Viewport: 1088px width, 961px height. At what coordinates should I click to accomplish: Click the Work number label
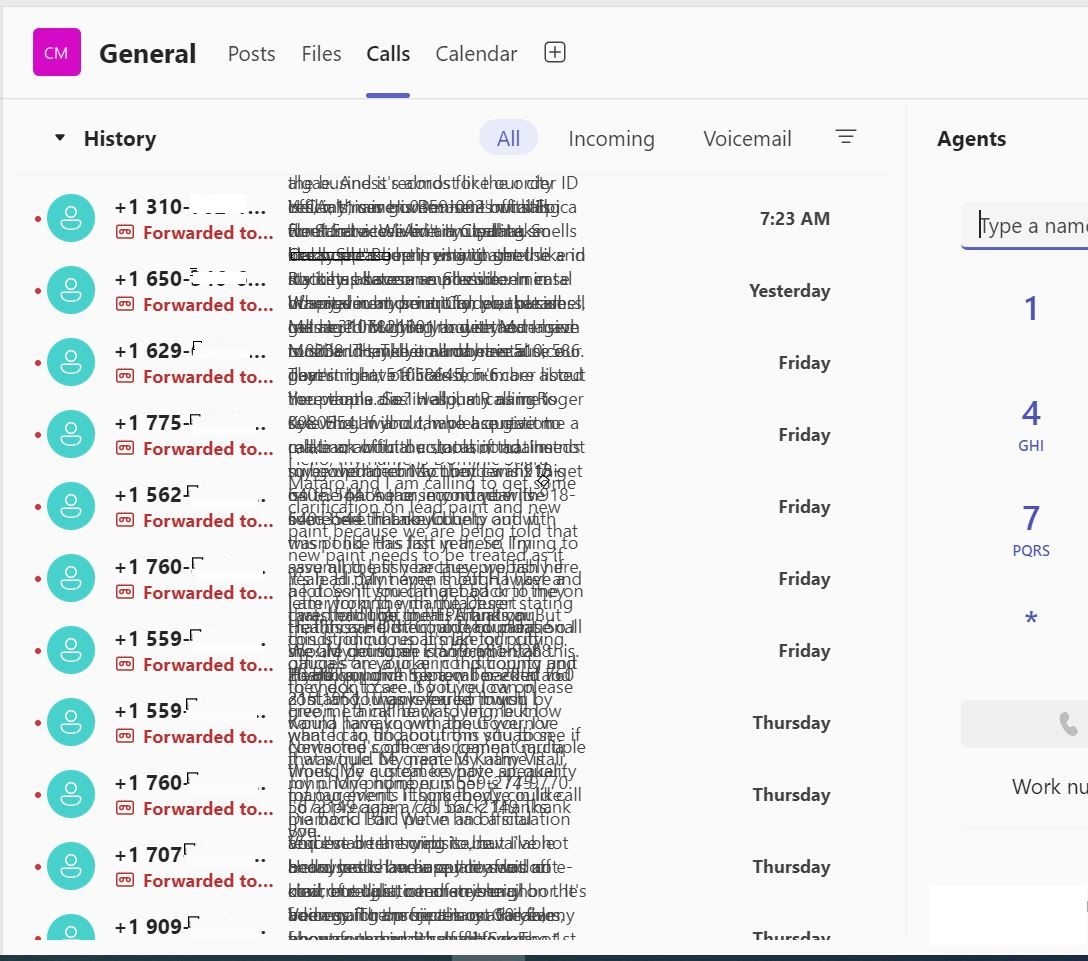point(1049,787)
